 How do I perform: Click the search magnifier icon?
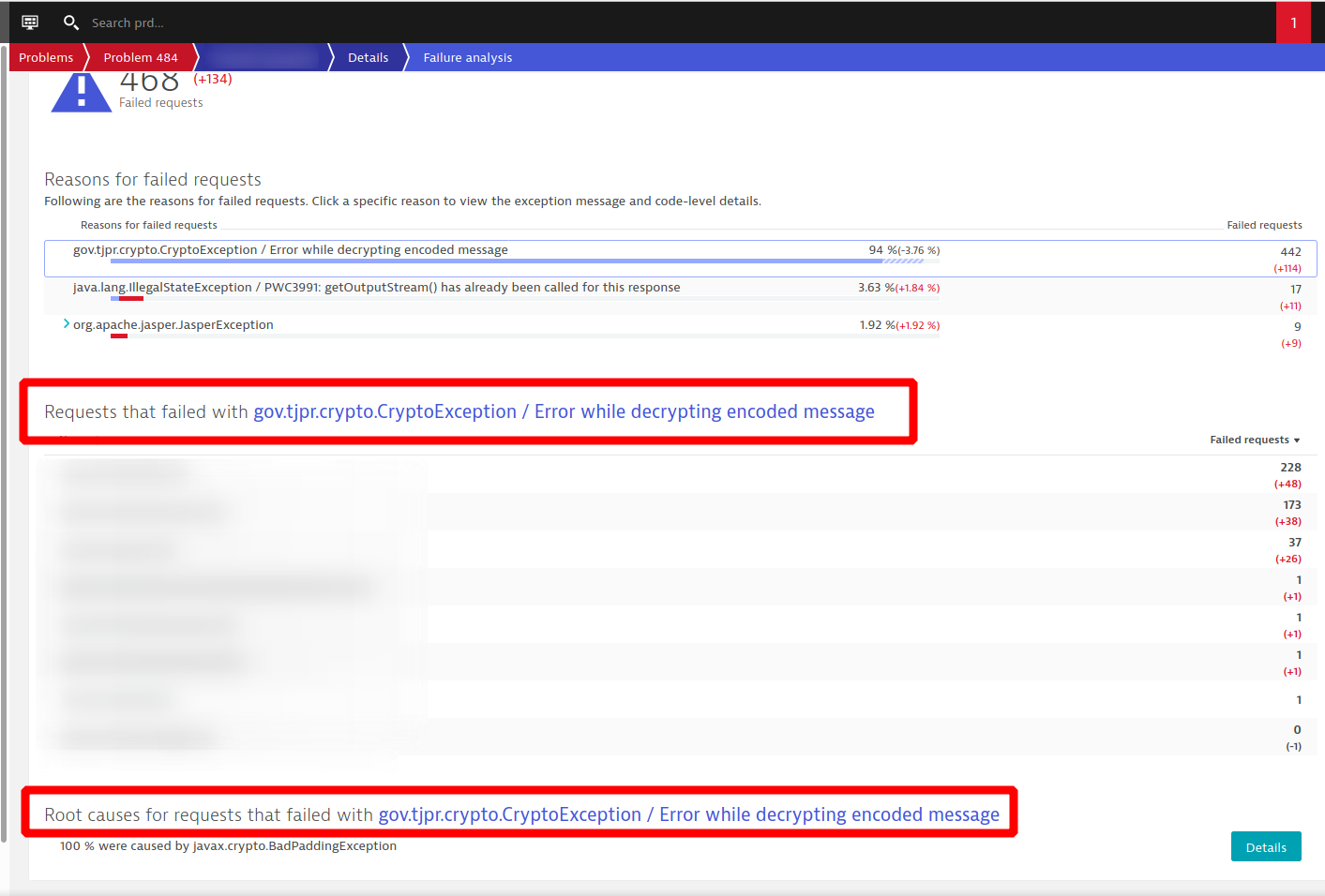(70, 22)
